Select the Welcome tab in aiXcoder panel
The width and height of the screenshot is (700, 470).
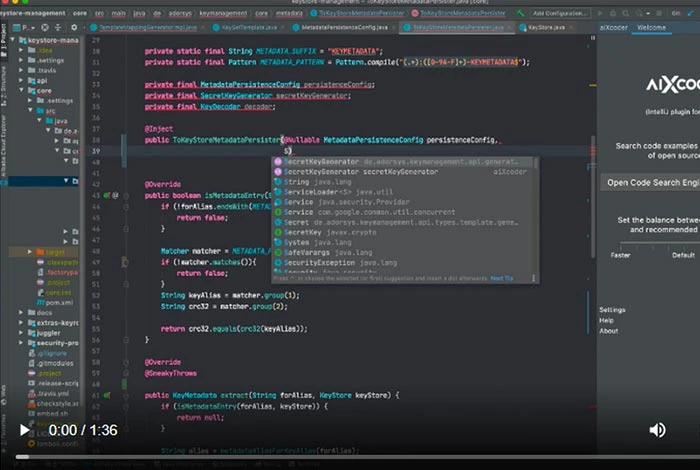click(x=651, y=28)
